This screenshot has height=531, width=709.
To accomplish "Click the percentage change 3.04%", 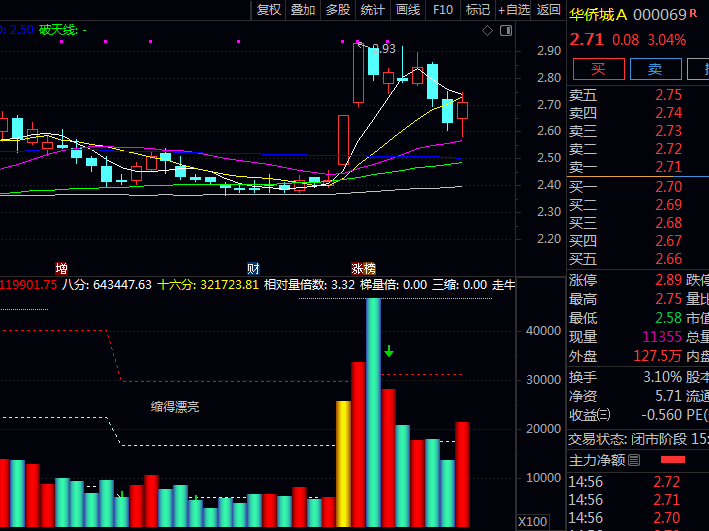I will click(667, 40).
